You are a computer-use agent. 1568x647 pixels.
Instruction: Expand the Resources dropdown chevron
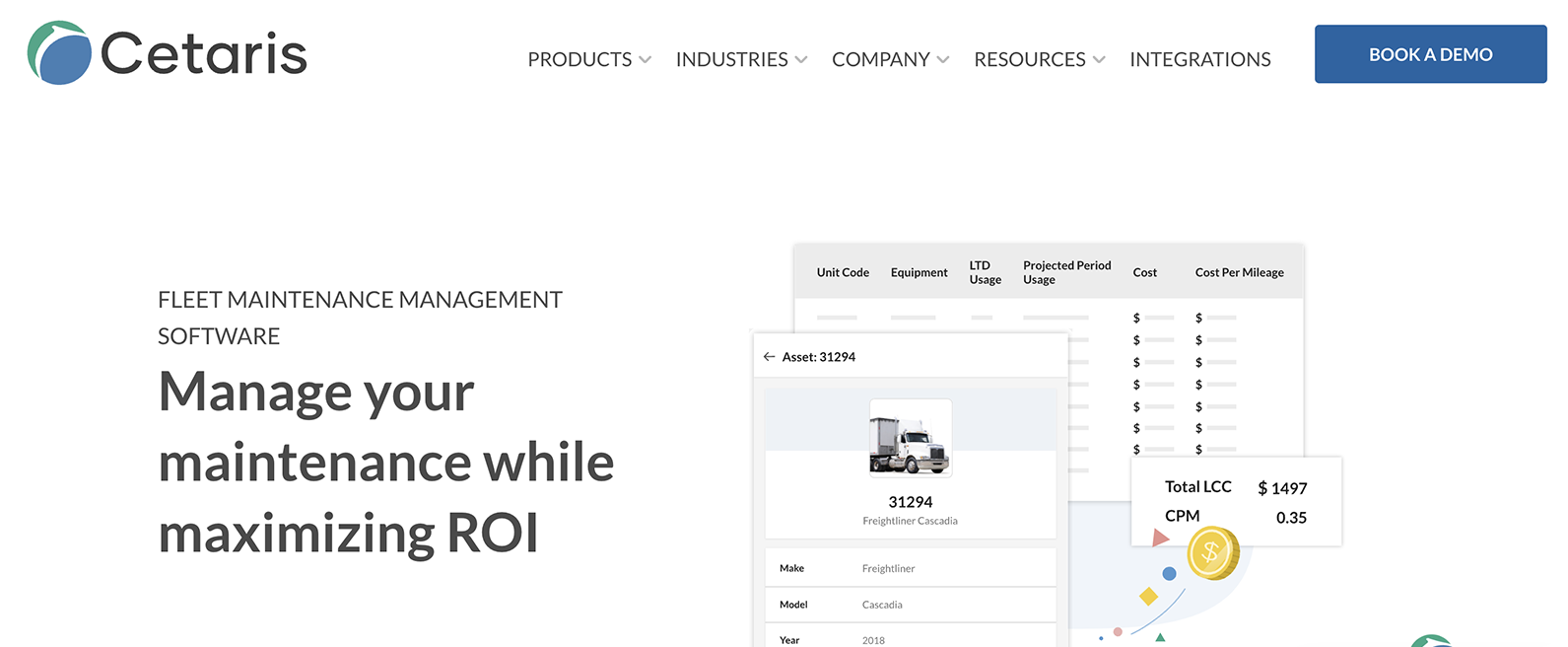click(x=1099, y=60)
